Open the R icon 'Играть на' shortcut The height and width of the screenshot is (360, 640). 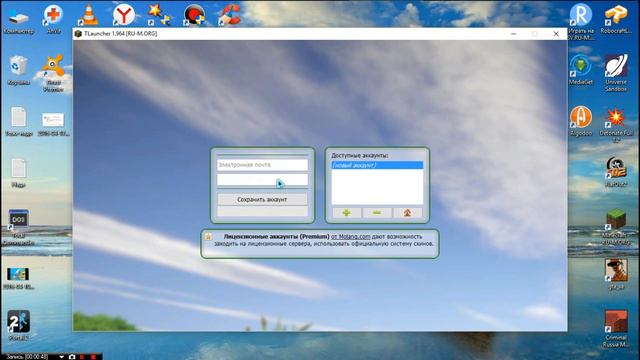(581, 22)
